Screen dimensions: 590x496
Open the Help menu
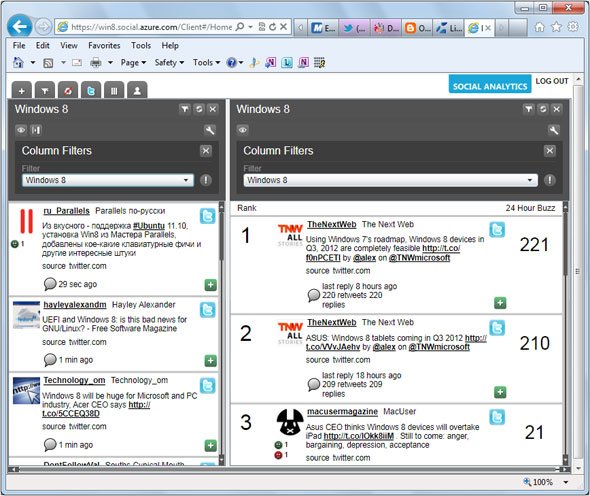pos(170,46)
